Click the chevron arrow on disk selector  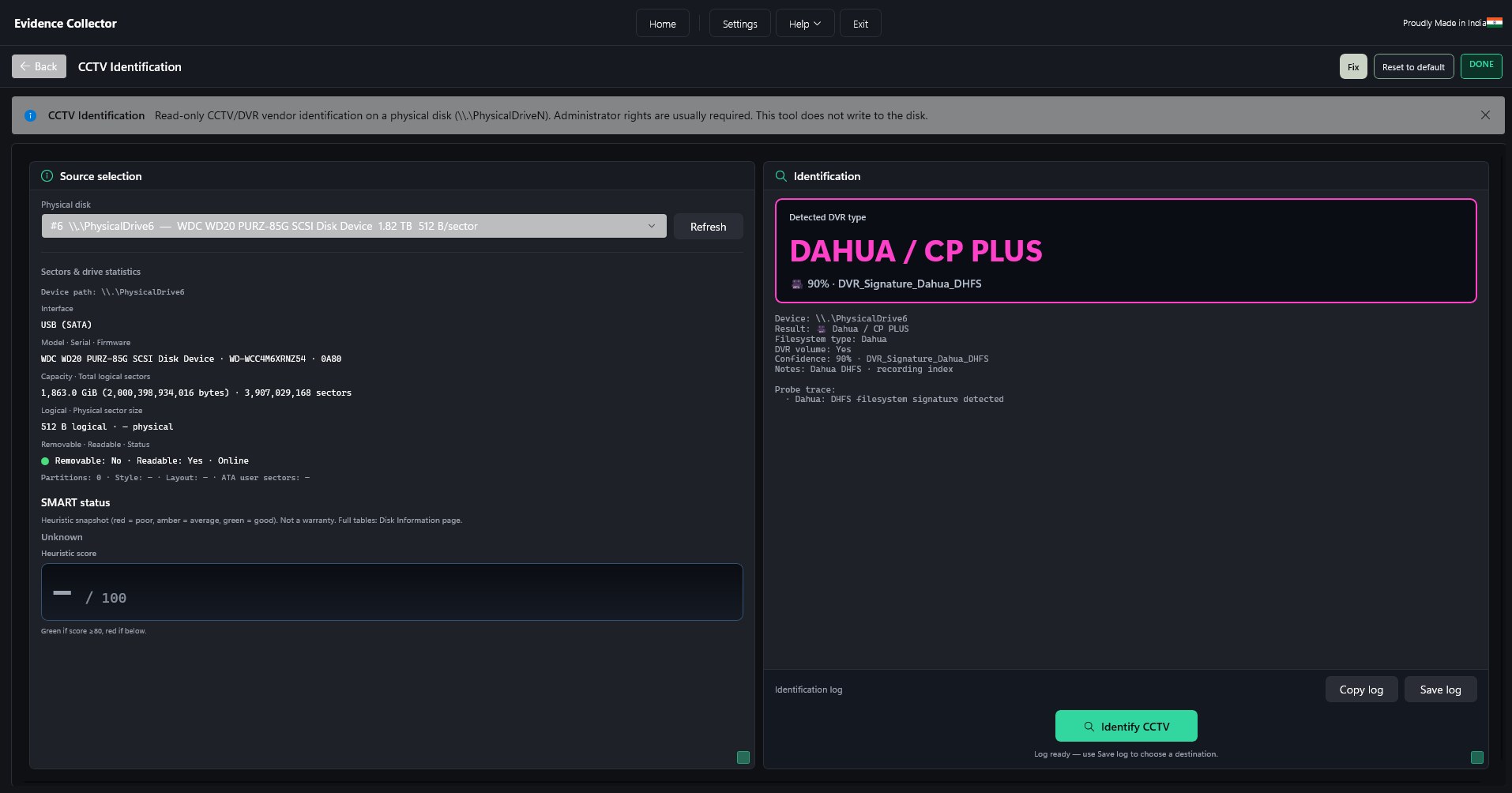[652, 226]
